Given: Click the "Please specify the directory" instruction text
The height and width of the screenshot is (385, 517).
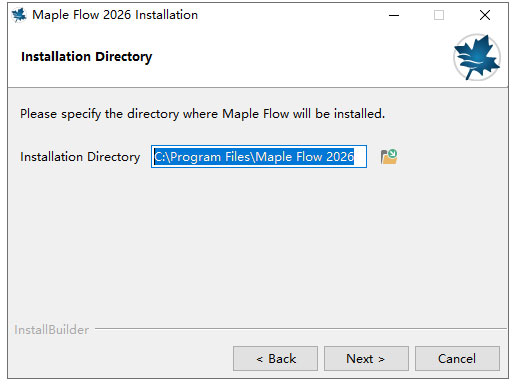Looking at the screenshot, I should coord(202,114).
